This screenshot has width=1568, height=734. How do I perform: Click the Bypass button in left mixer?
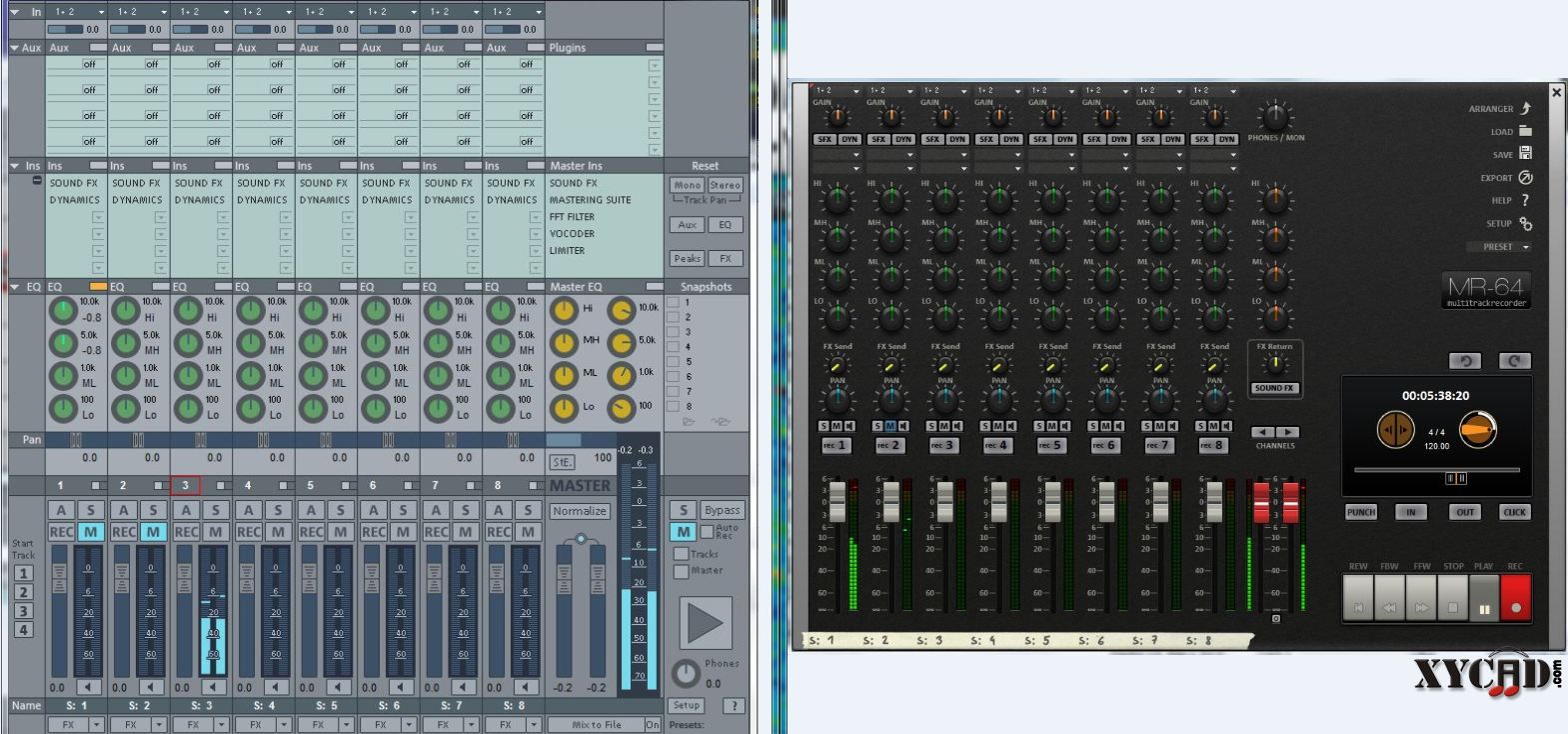(722, 510)
